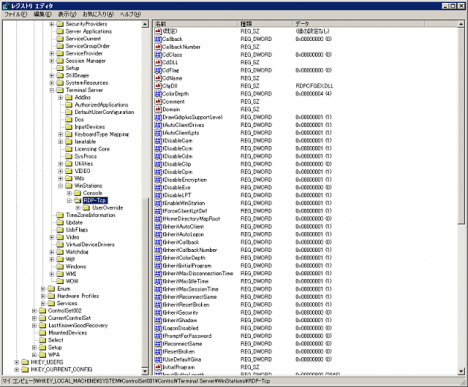Viewport: 468px width, 387px height.
Task: Click the fDisableClip DWORD icon
Action: point(158,164)
